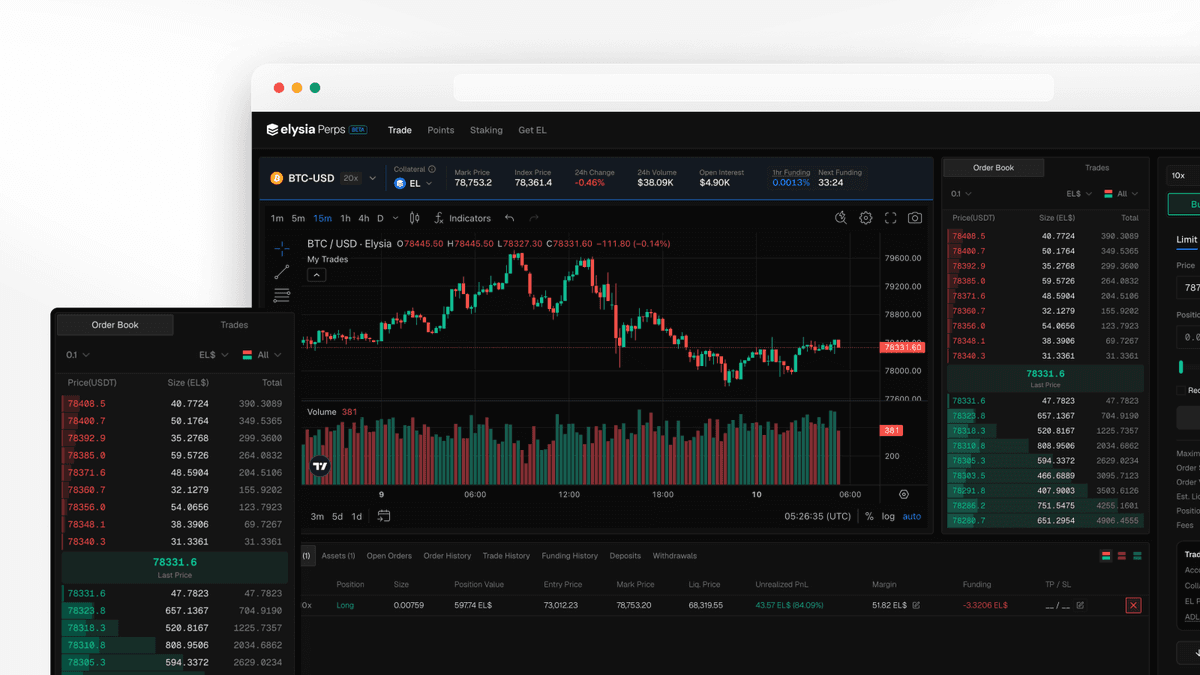Image resolution: width=1200 pixels, height=675 pixels.
Task: Click the browser address bar
Action: (x=753, y=88)
